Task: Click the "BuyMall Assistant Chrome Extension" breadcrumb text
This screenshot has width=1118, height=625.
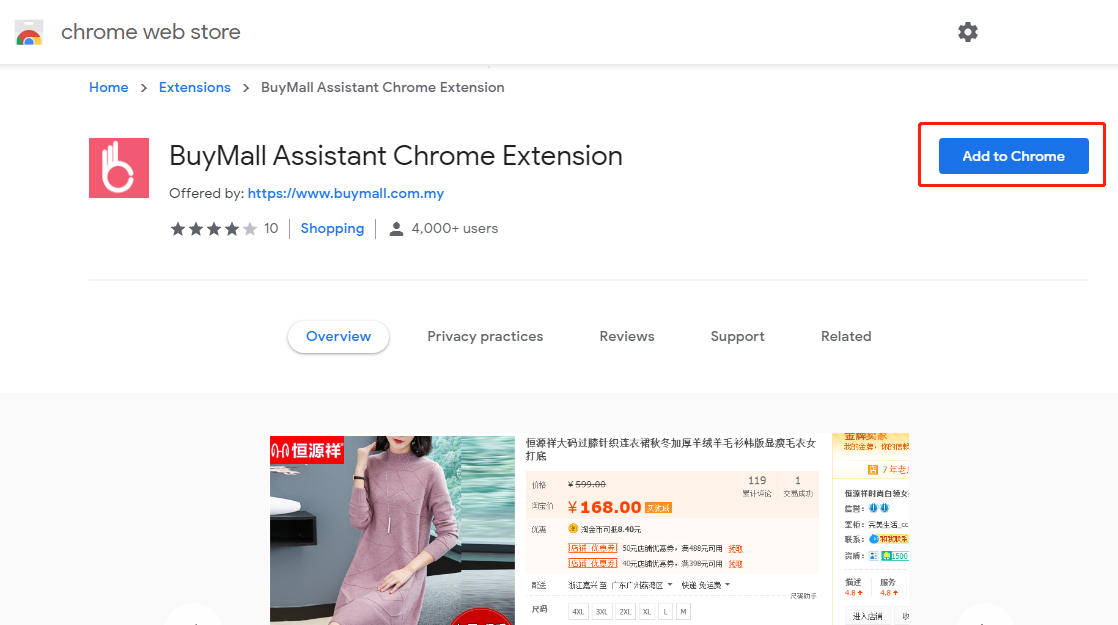Action: coord(382,88)
